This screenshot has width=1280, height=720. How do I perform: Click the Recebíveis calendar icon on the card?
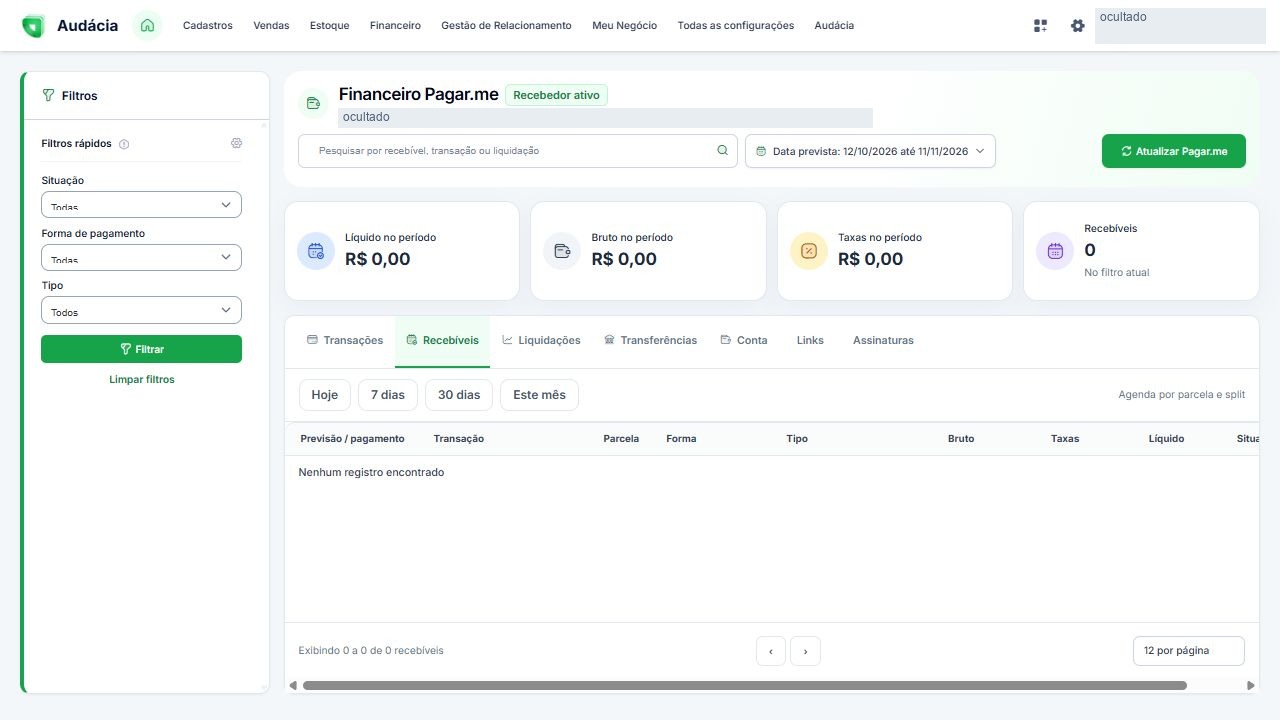[x=1055, y=251]
